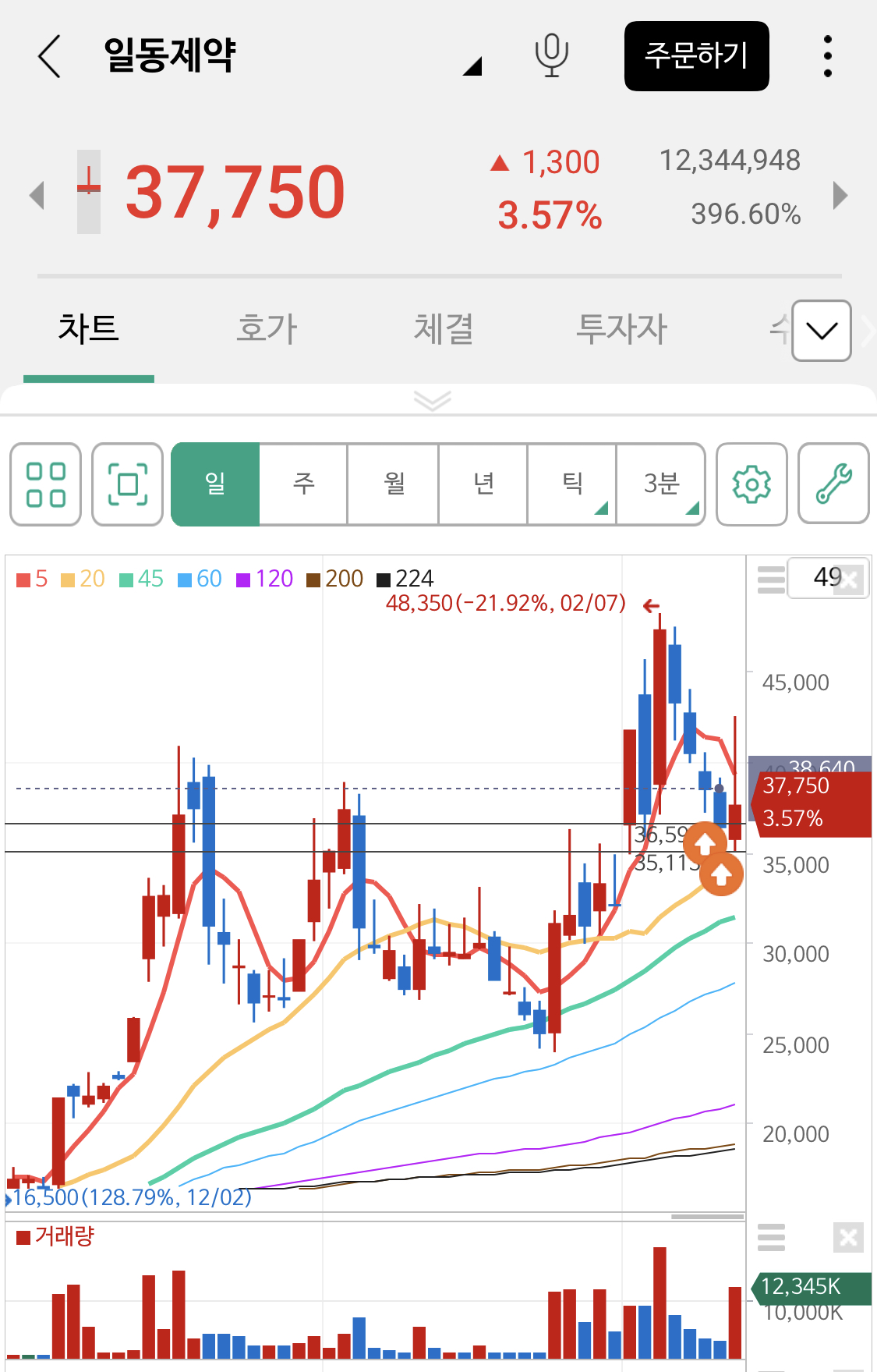
Task: Tap the 주문하기 order button
Action: click(x=697, y=56)
